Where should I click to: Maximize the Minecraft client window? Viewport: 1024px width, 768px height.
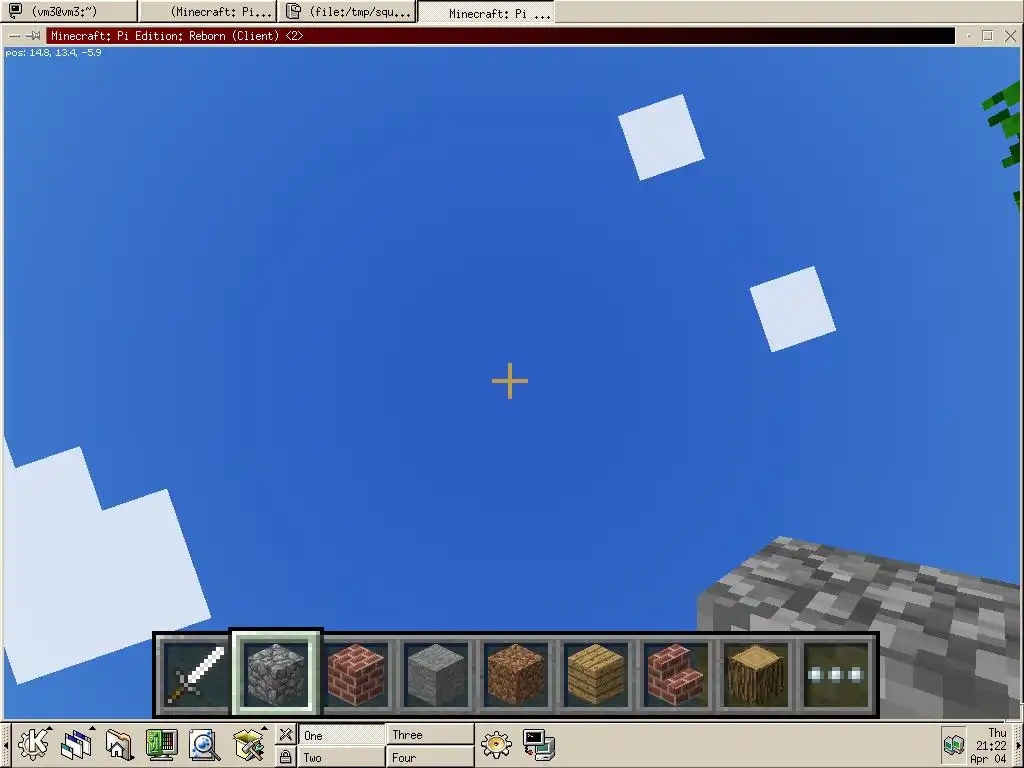pyautogui.click(x=987, y=36)
